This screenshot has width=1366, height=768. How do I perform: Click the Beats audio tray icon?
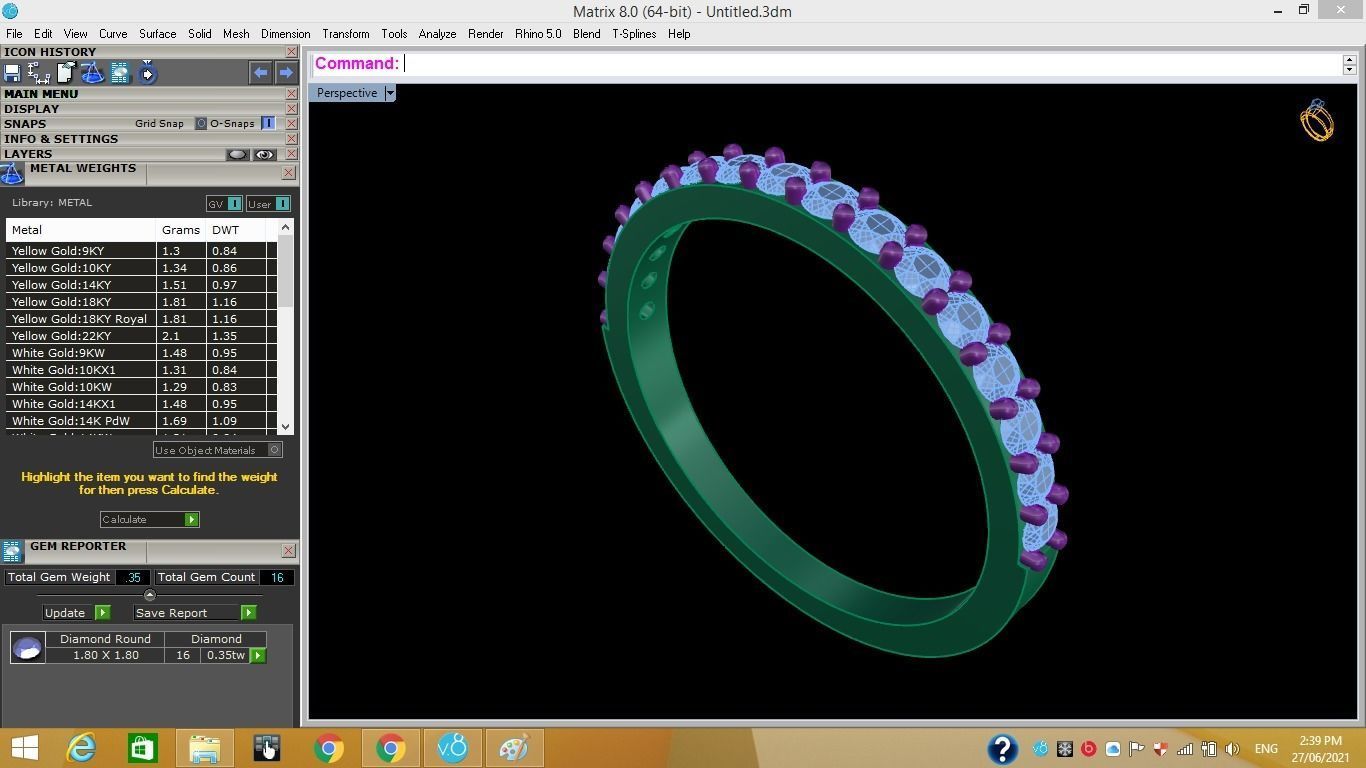[x=1089, y=748]
